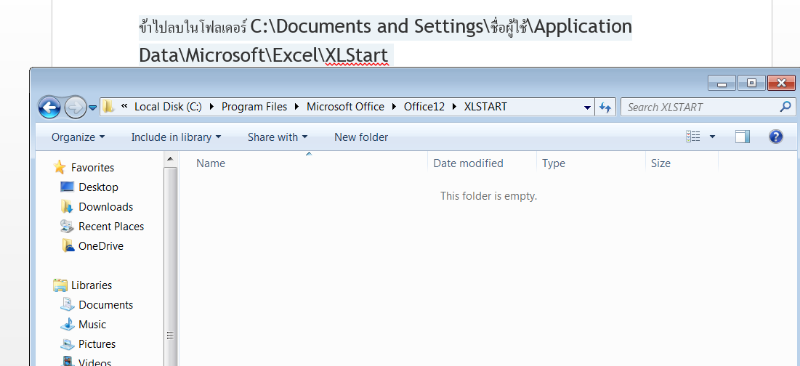Image resolution: width=800 pixels, height=366 pixels.
Task: Open the recent locations dropdown arrow
Action: pyautogui.click(x=92, y=108)
